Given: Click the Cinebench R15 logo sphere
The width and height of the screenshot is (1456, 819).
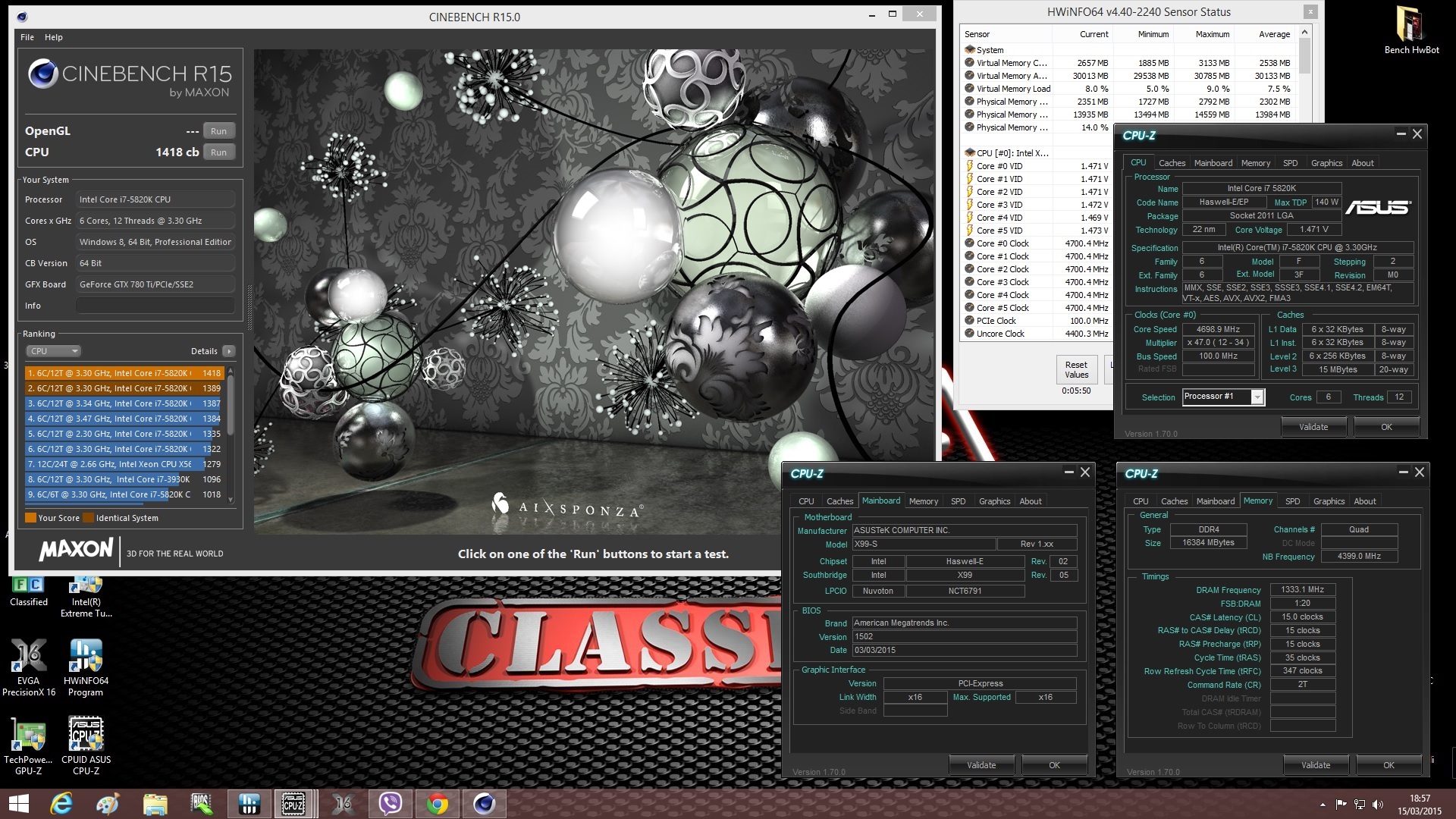Looking at the screenshot, I should tap(42, 74).
